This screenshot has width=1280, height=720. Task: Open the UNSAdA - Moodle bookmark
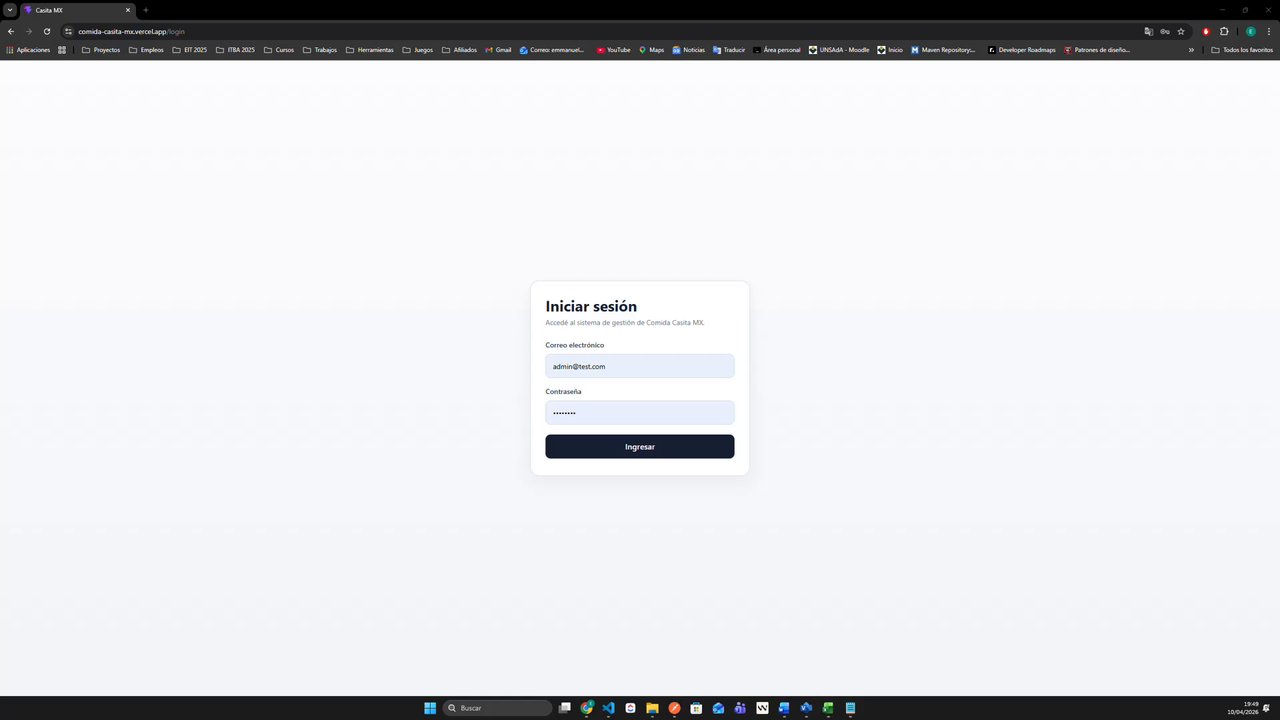pyautogui.click(x=839, y=49)
